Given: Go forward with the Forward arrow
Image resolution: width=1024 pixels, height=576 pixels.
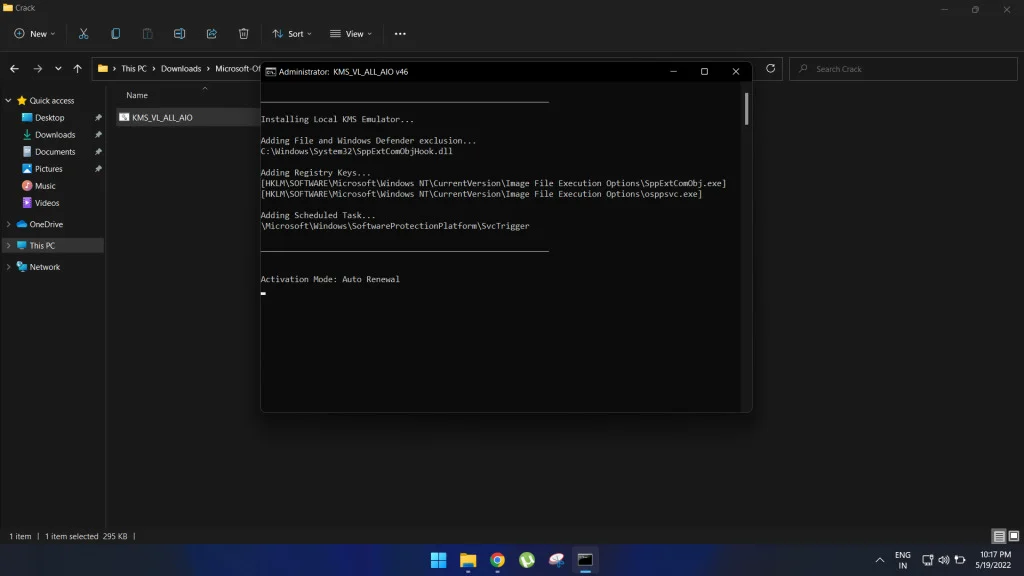Looking at the screenshot, I should pos(38,69).
